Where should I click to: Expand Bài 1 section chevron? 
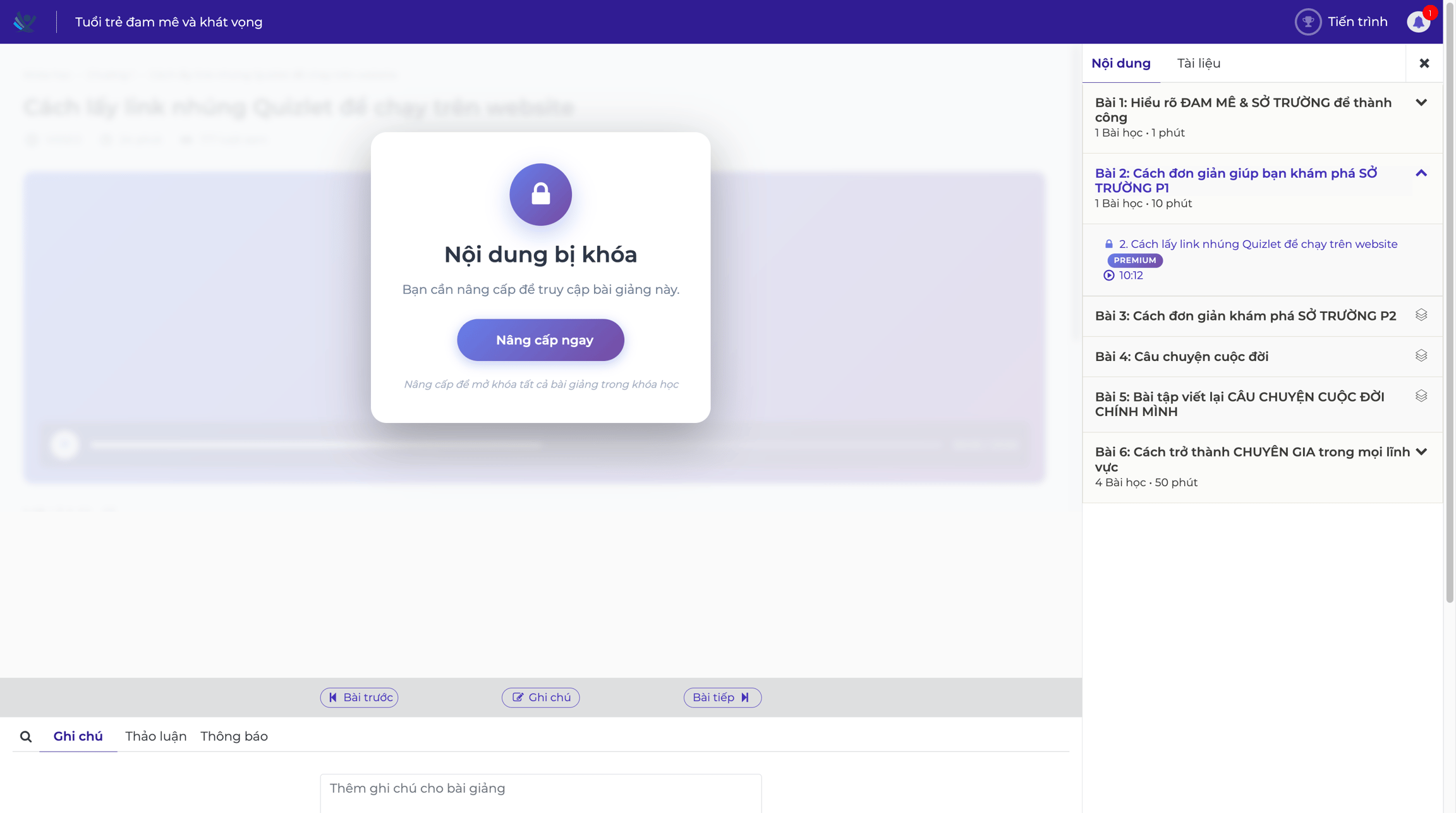(x=1421, y=102)
